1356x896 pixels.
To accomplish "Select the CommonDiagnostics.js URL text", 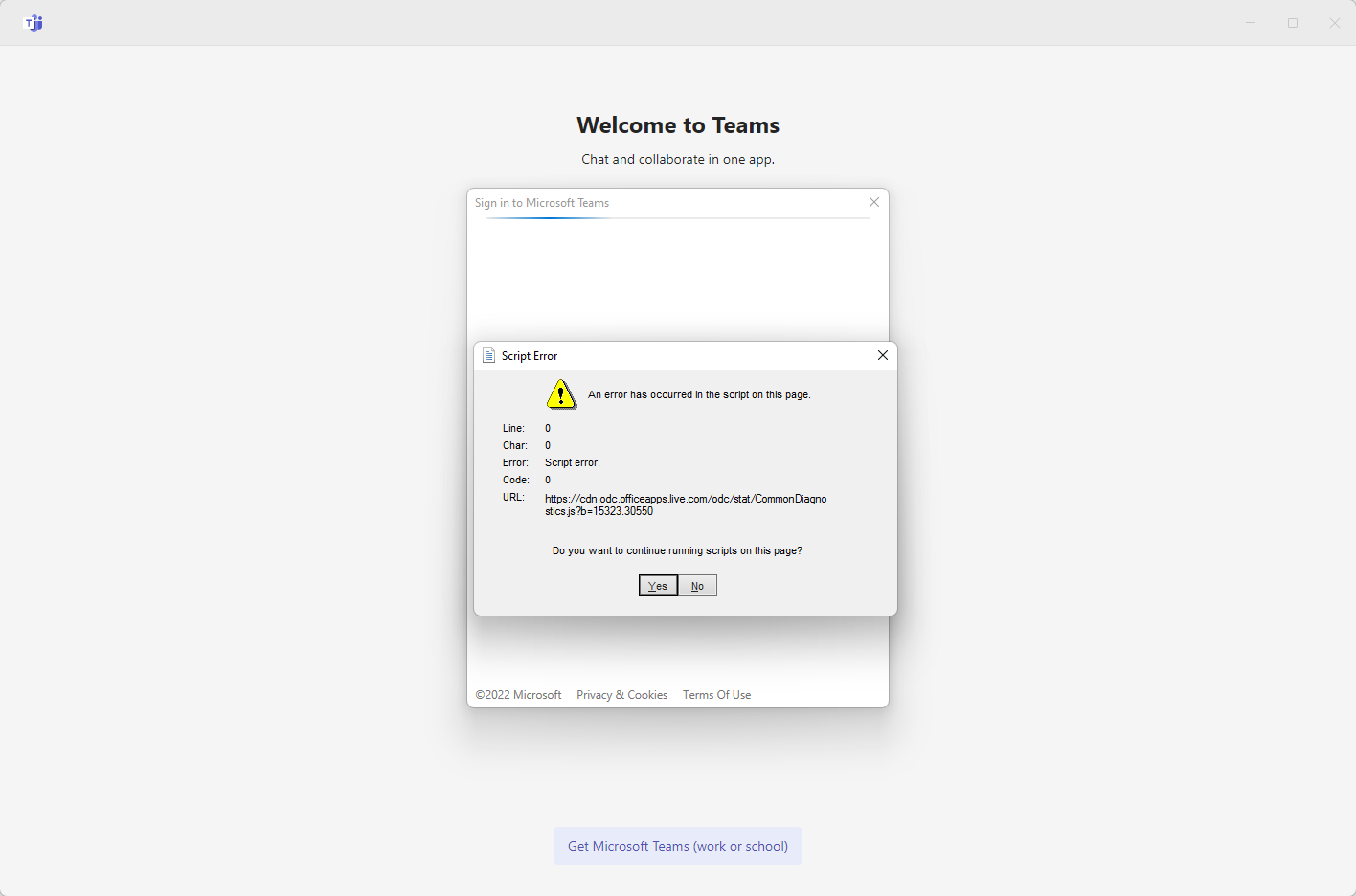I will click(x=686, y=504).
